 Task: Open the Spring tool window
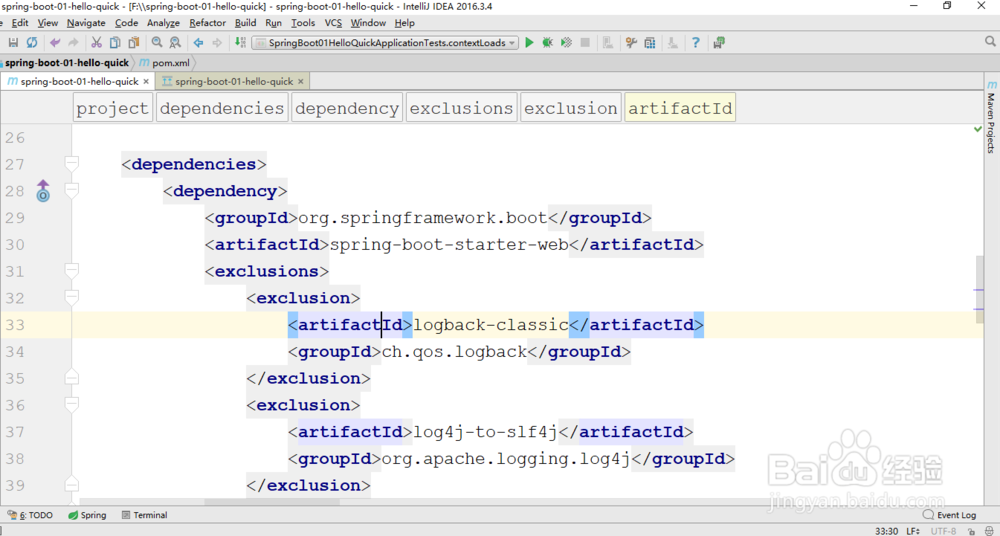tap(87, 515)
